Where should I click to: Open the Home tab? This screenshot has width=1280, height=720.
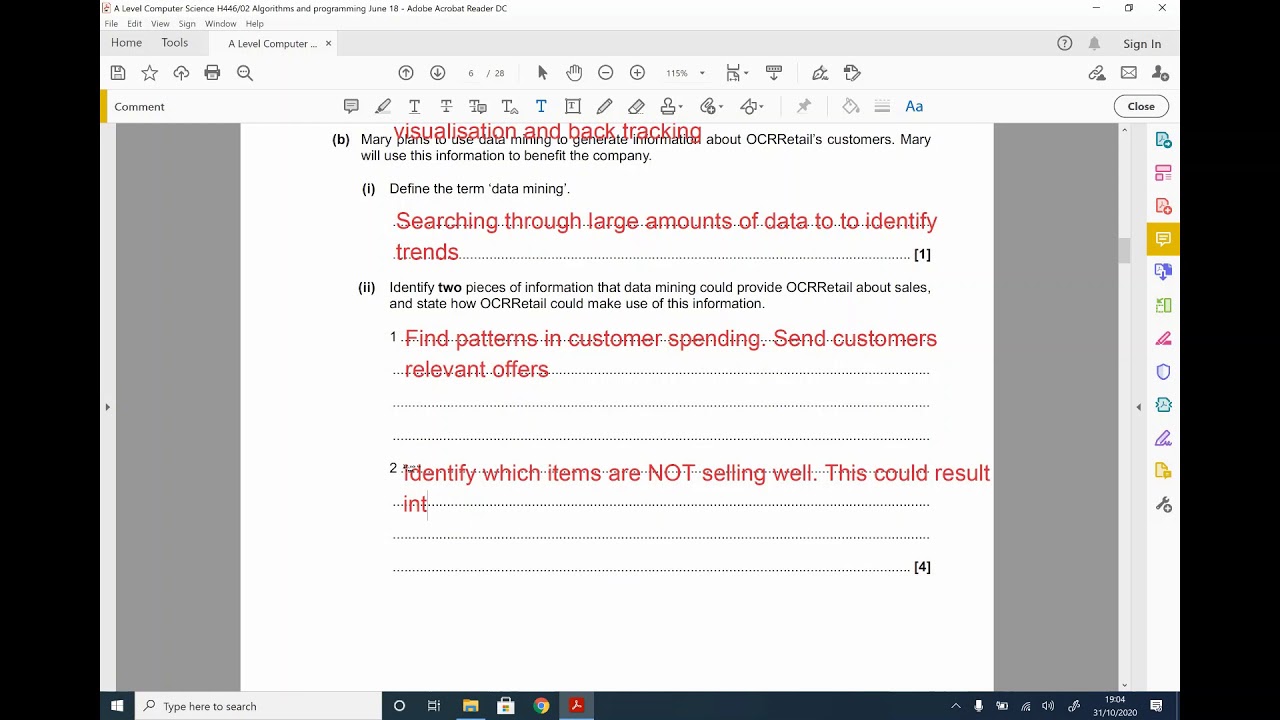pos(126,43)
